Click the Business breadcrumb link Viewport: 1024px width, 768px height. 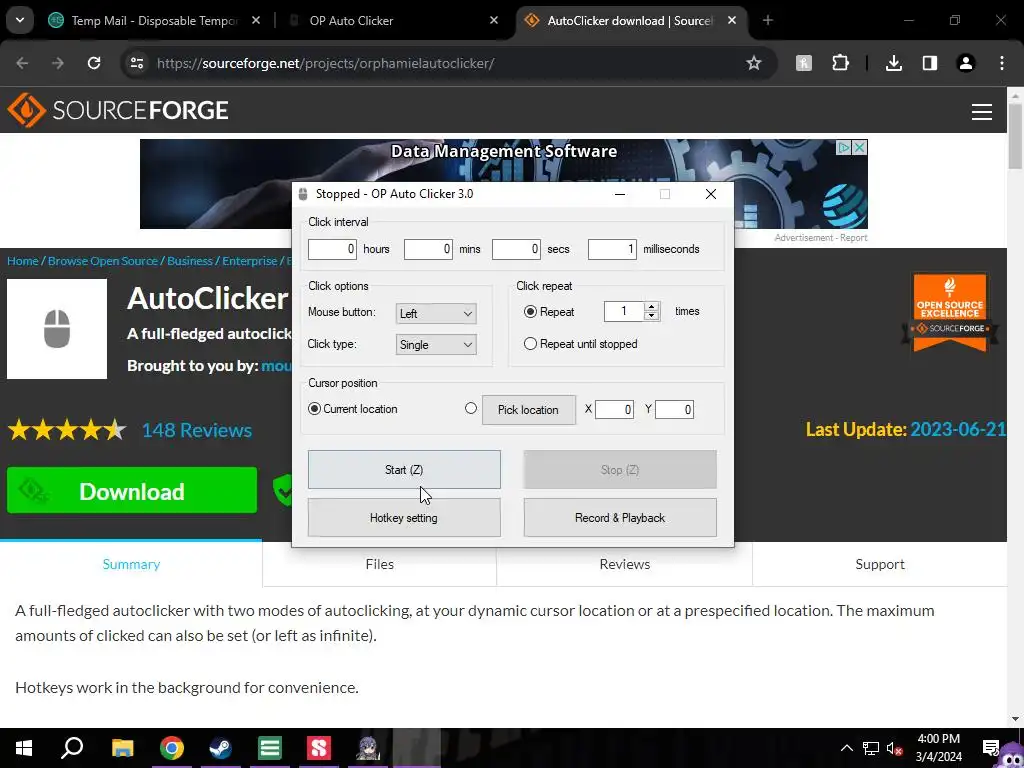[x=189, y=261]
